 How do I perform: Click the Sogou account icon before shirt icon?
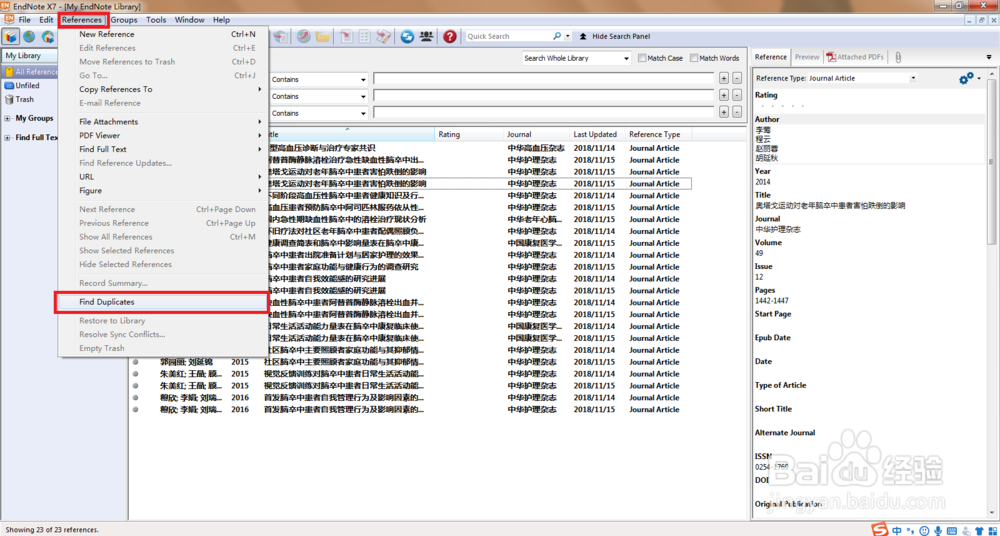966,531
